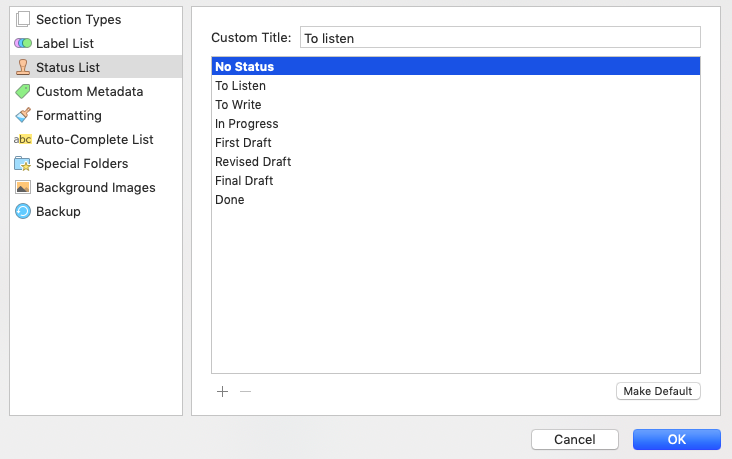Image resolution: width=732 pixels, height=459 pixels.
Task: Click the Section Types page icon
Action: click(22, 19)
